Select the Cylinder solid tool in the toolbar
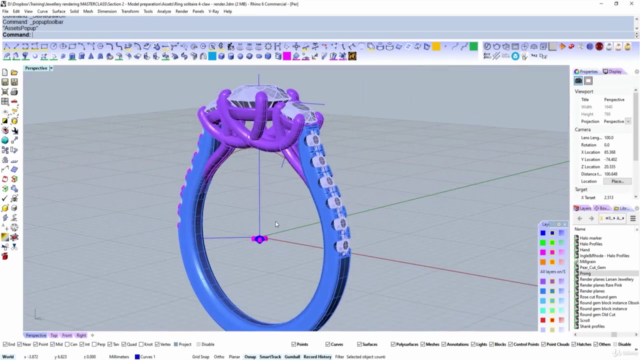The image size is (640, 360). coord(231,56)
